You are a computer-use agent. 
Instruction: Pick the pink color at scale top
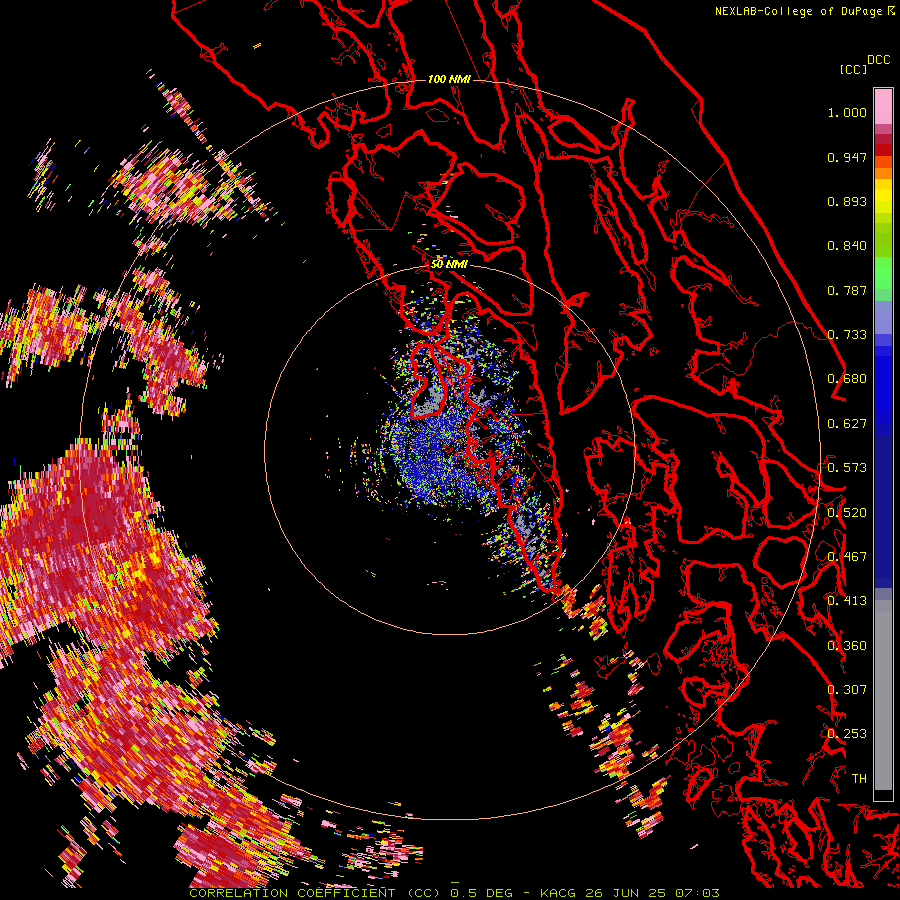(883, 106)
